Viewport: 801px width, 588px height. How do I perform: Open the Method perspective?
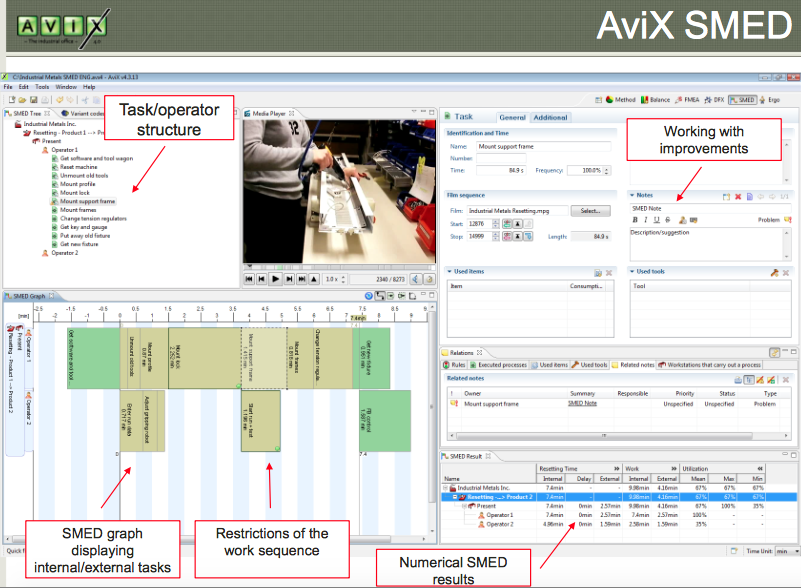(x=621, y=100)
